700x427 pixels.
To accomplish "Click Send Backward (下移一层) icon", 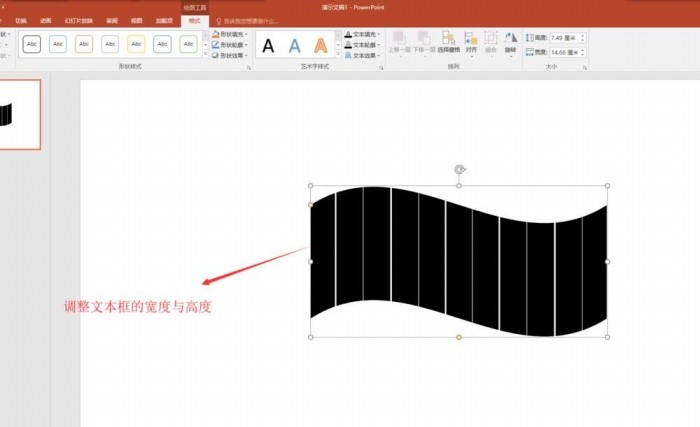I will (423, 42).
